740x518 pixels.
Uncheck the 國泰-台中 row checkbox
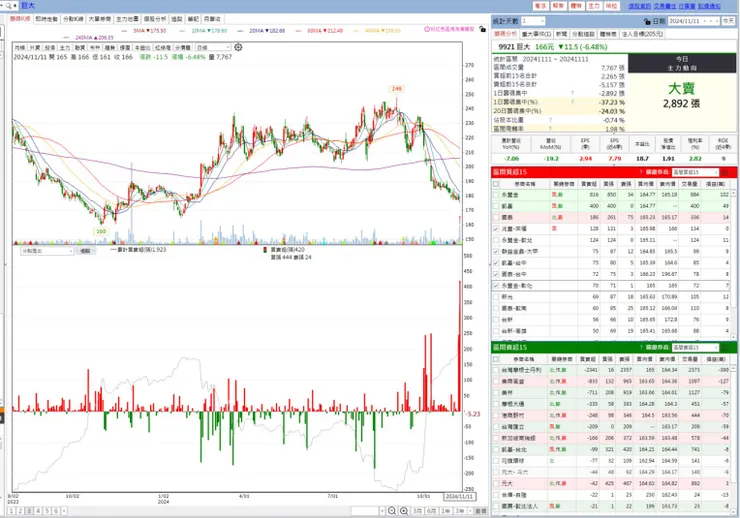click(x=496, y=274)
